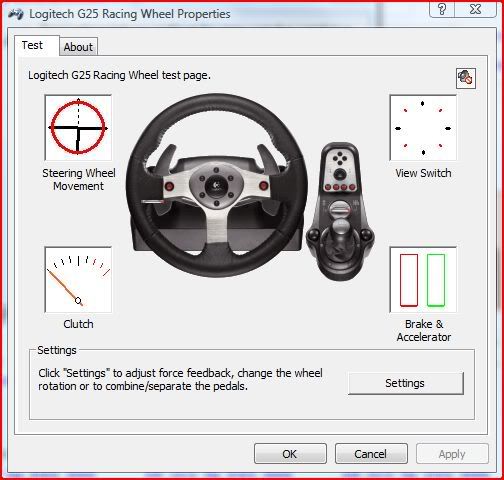Click the force feedback disable icon
This screenshot has height=480, width=504.
click(x=466, y=78)
